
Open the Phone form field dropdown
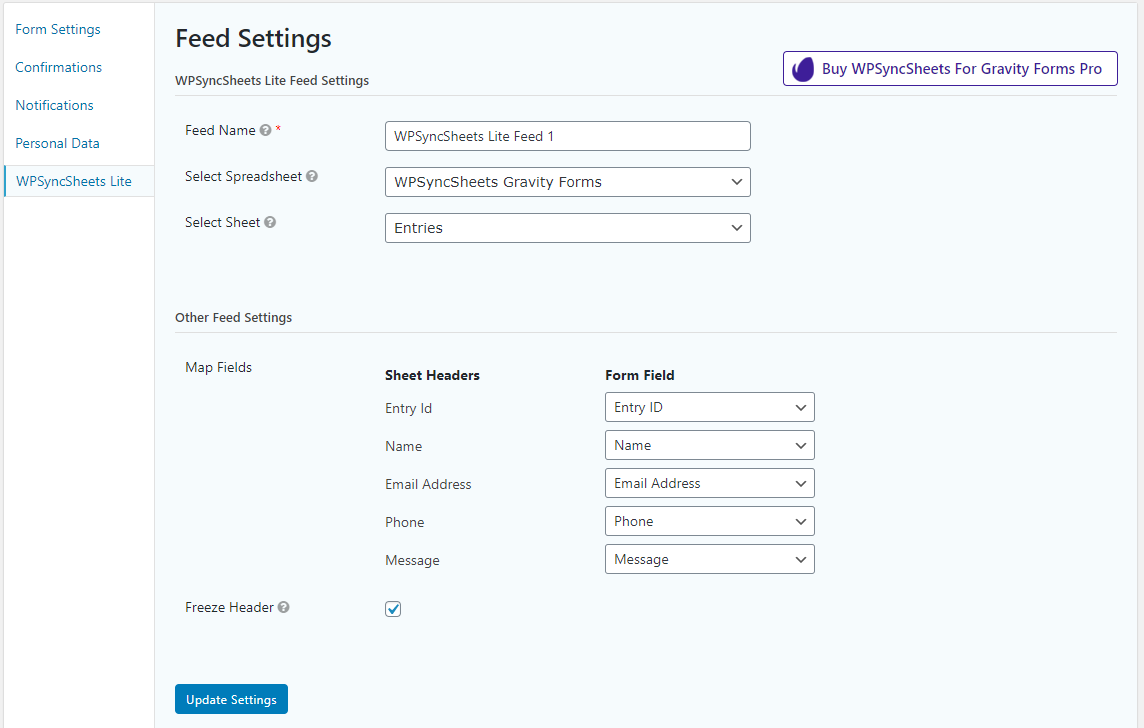click(710, 522)
